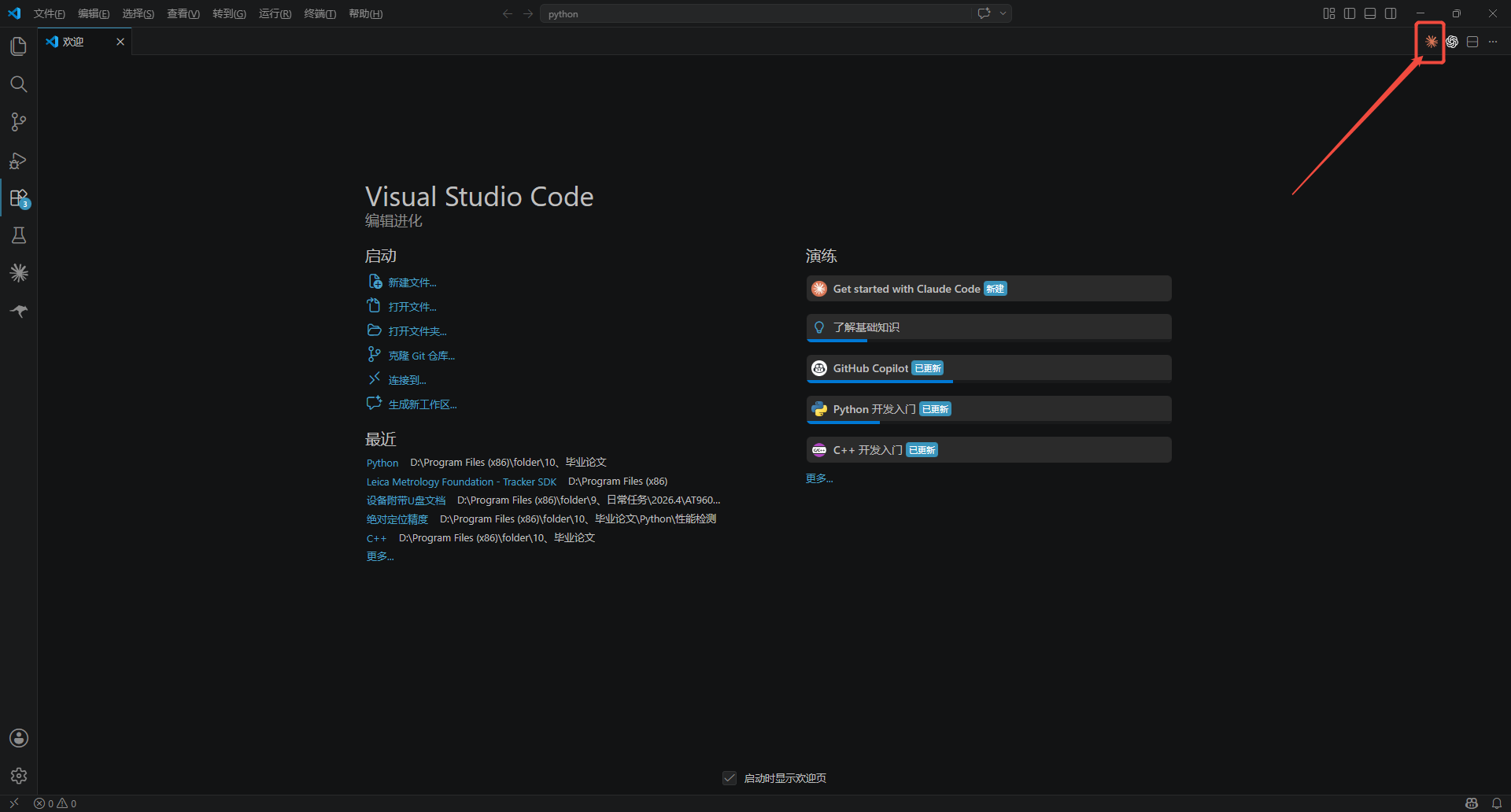Toggle the bottom panel
The height and width of the screenshot is (812, 1511).
1370,13
